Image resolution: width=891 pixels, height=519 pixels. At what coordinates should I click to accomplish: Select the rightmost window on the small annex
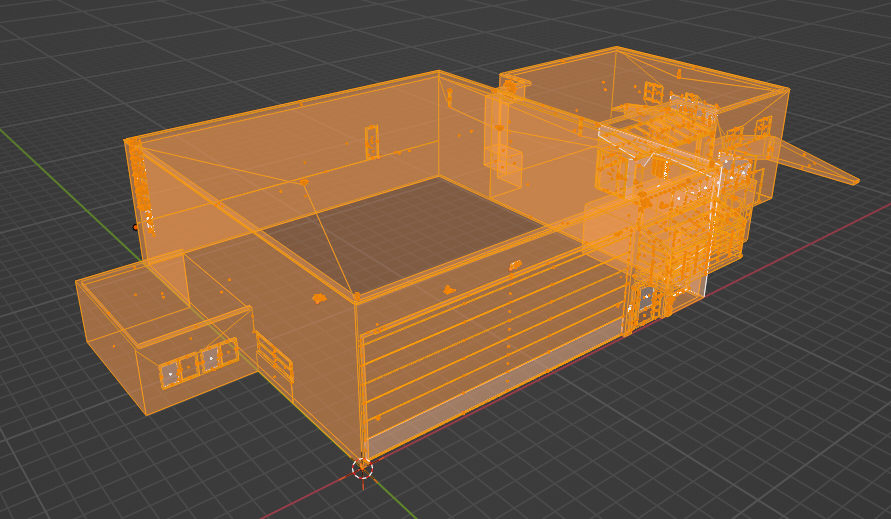[226, 354]
